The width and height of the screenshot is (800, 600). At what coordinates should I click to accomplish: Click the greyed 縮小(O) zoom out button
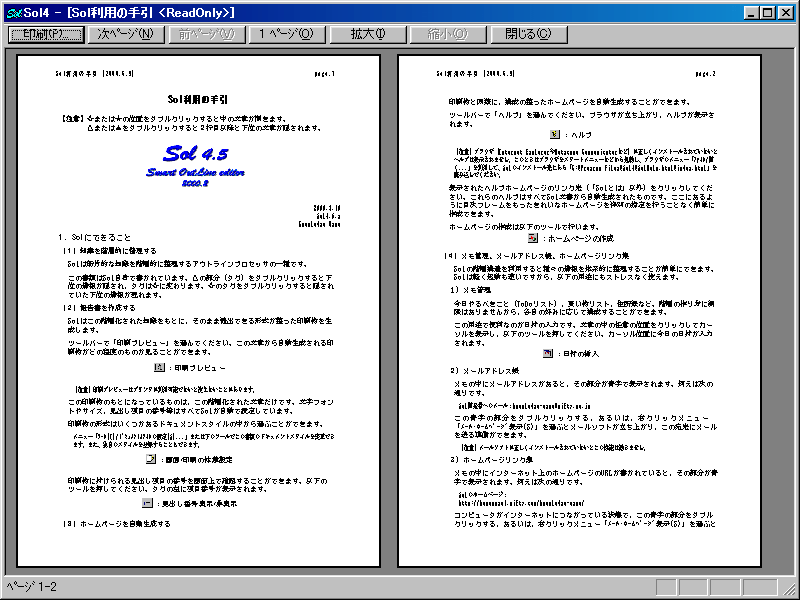pos(447,34)
